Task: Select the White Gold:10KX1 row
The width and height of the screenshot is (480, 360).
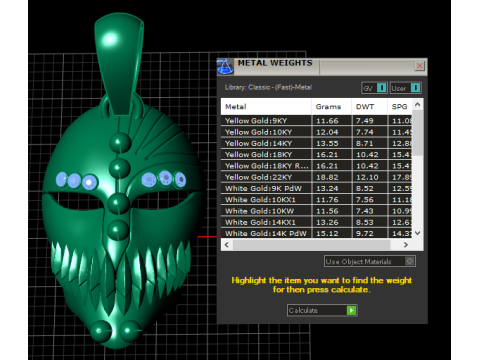Action: 316,200
